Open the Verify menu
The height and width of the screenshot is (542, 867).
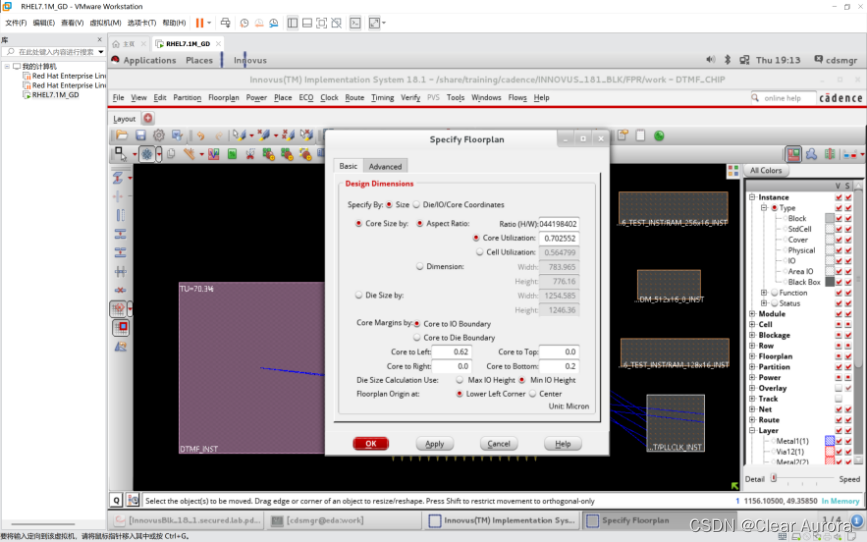[x=410, y=97]
